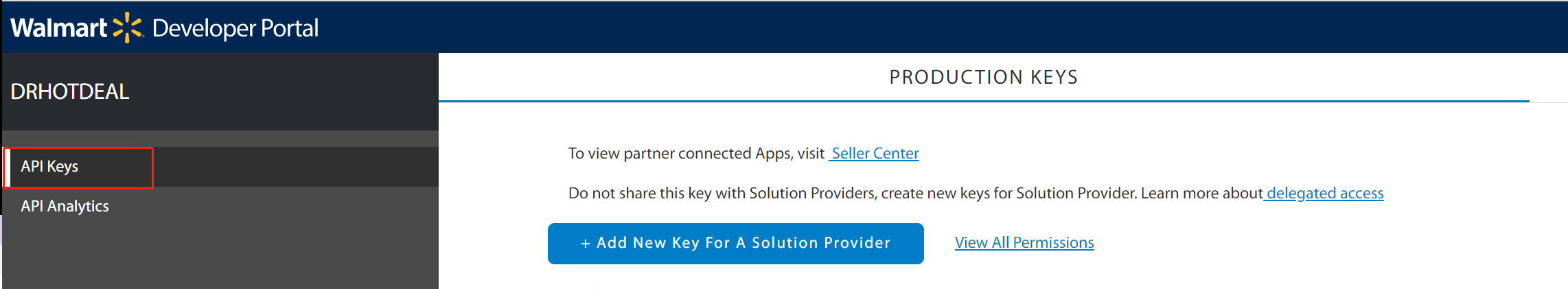The height and width of the screenshot is (289, 1568).
Task: Click the blue underline beneath Production Keys
Action: 983,101
